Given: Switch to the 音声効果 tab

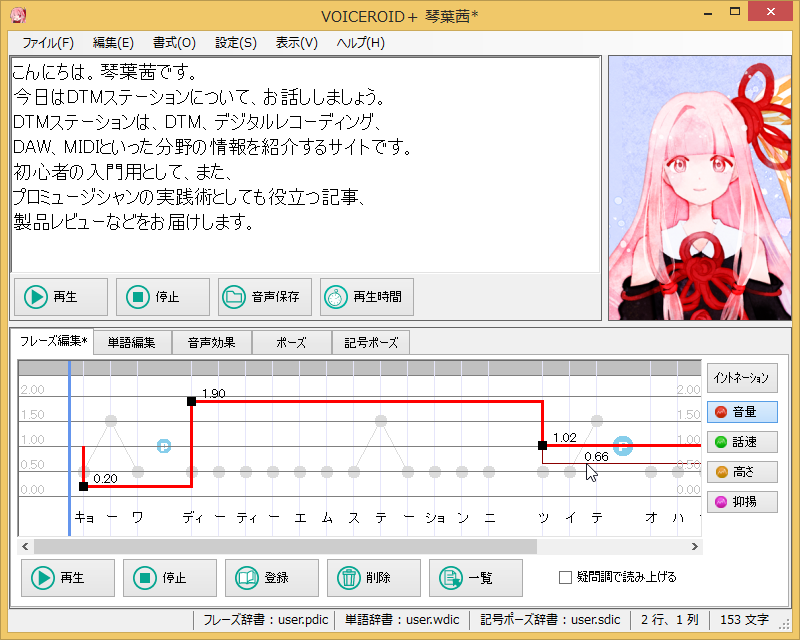Looking at the screenshot, I should point(211,342).
